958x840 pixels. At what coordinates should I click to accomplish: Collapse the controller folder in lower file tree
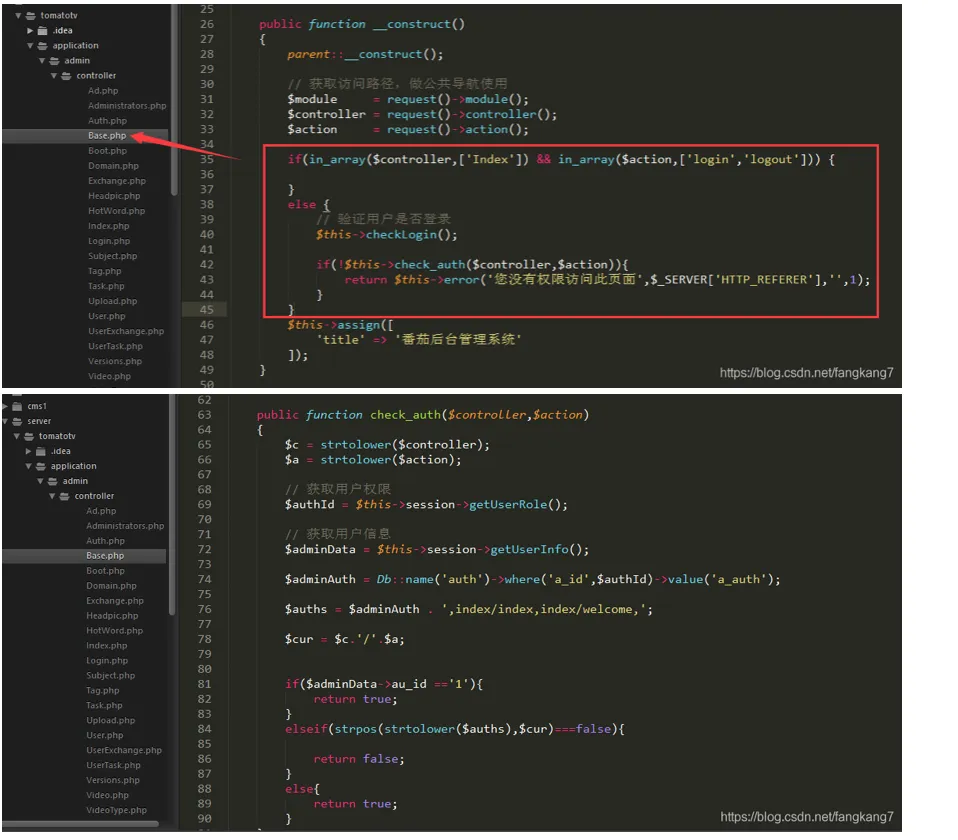point(52,496)
